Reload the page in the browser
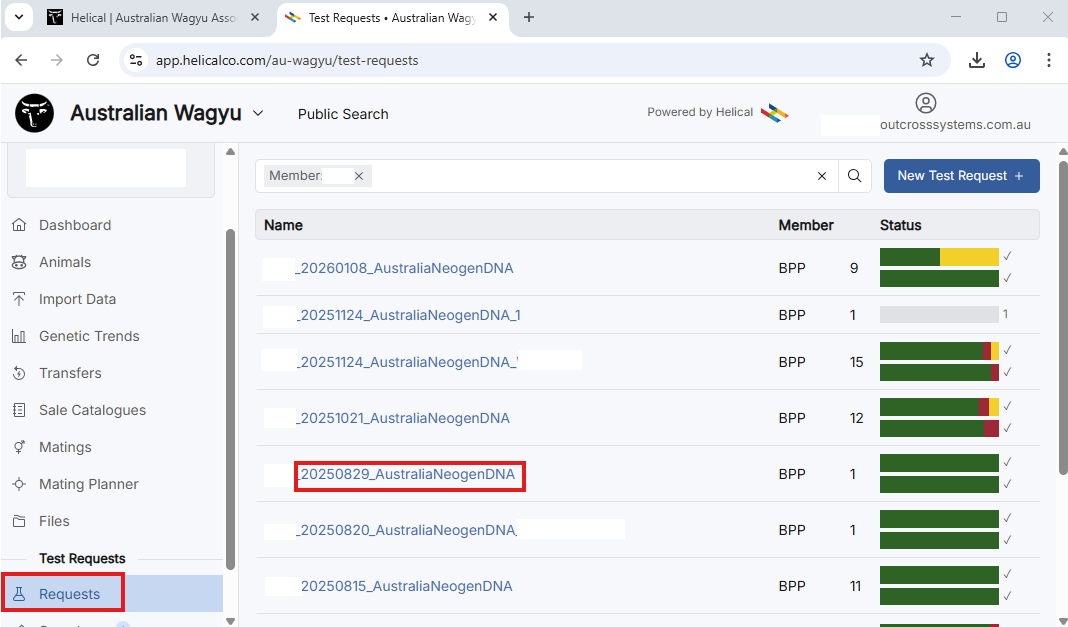The width and height of the screenshot is (1068, 627). (x=93, y=60)
